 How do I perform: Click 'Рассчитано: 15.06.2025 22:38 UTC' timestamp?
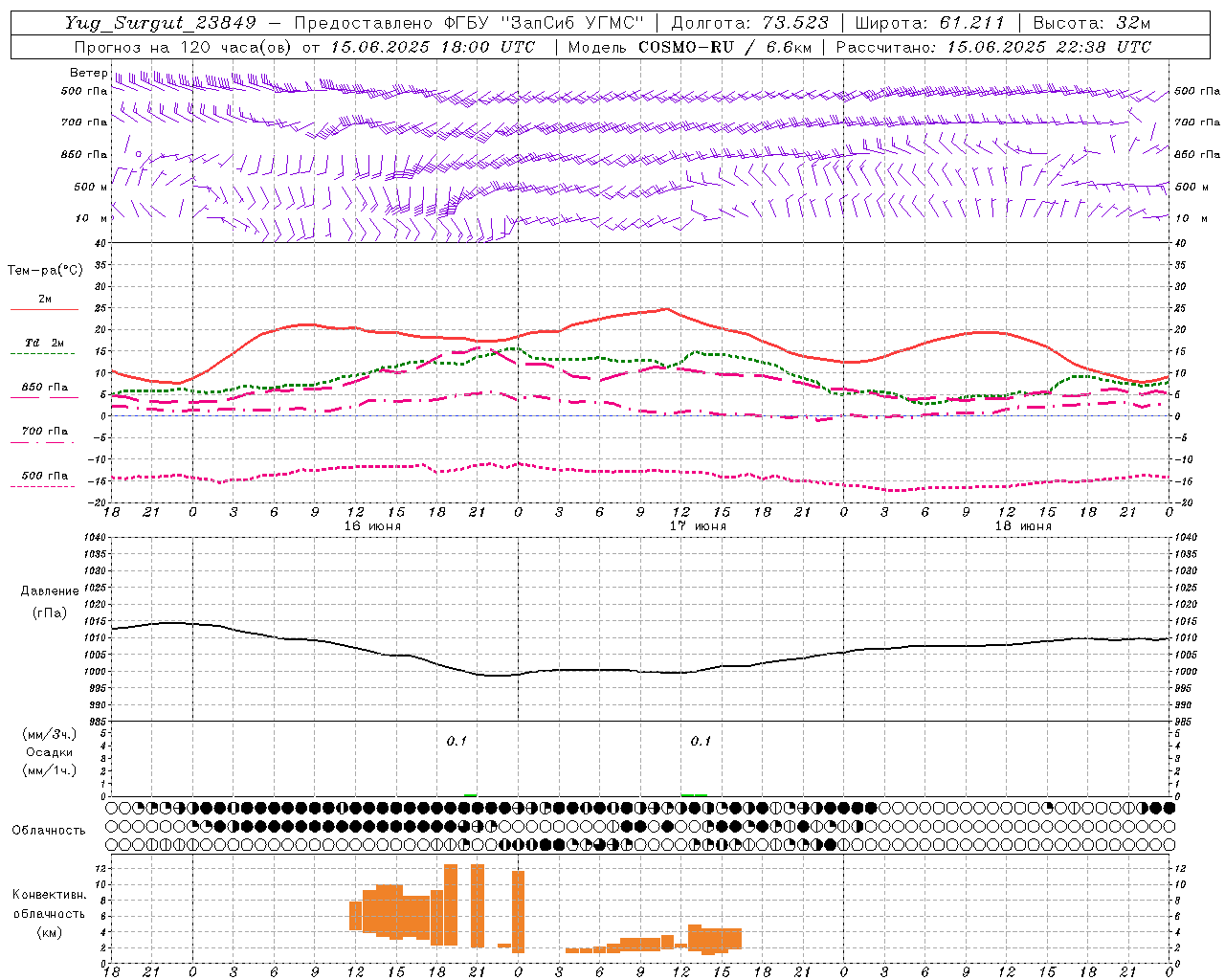click(x=993, y=47)
